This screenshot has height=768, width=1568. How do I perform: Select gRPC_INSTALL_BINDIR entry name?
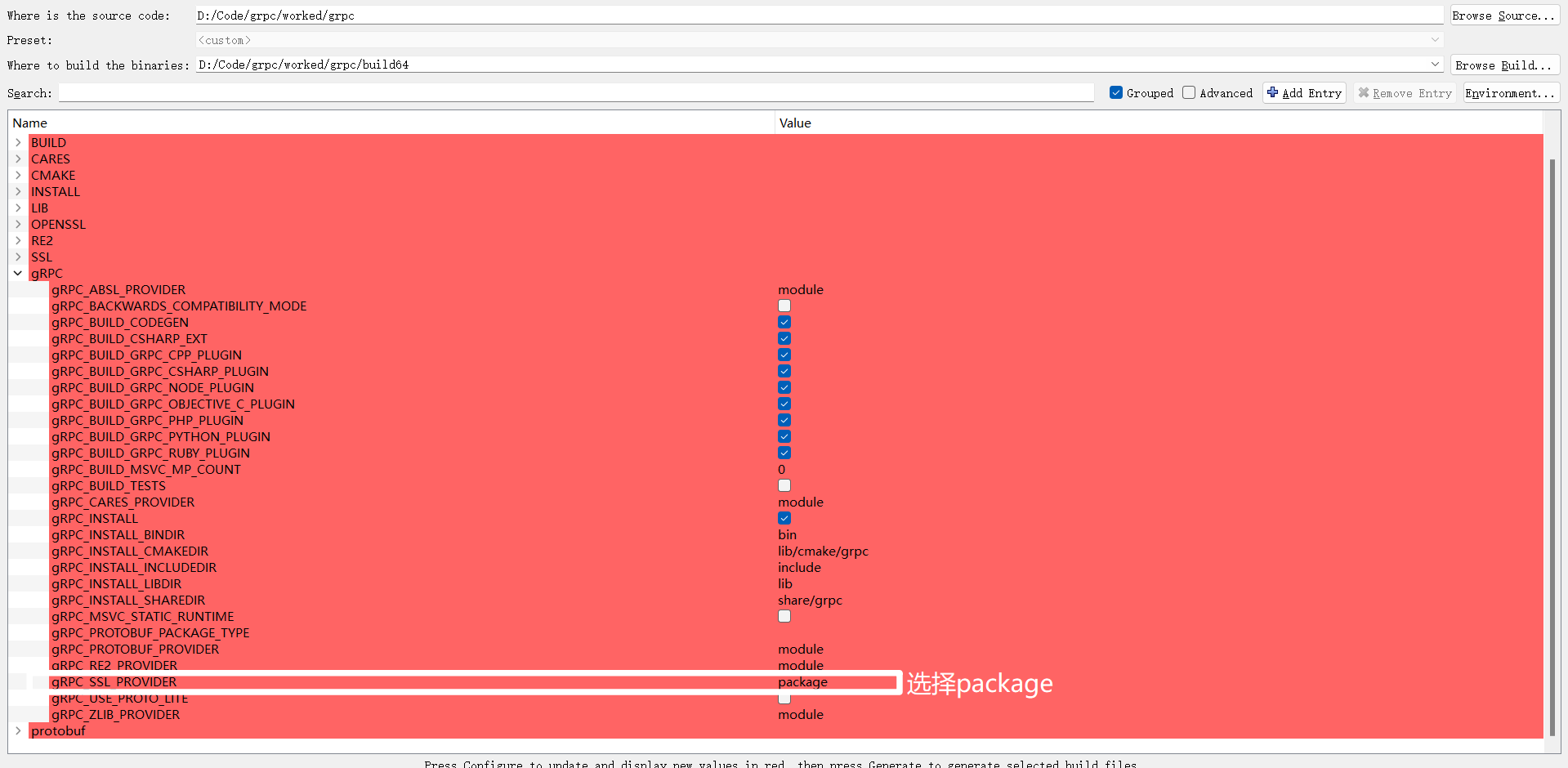pyautogui.click(x=118, y=535)
